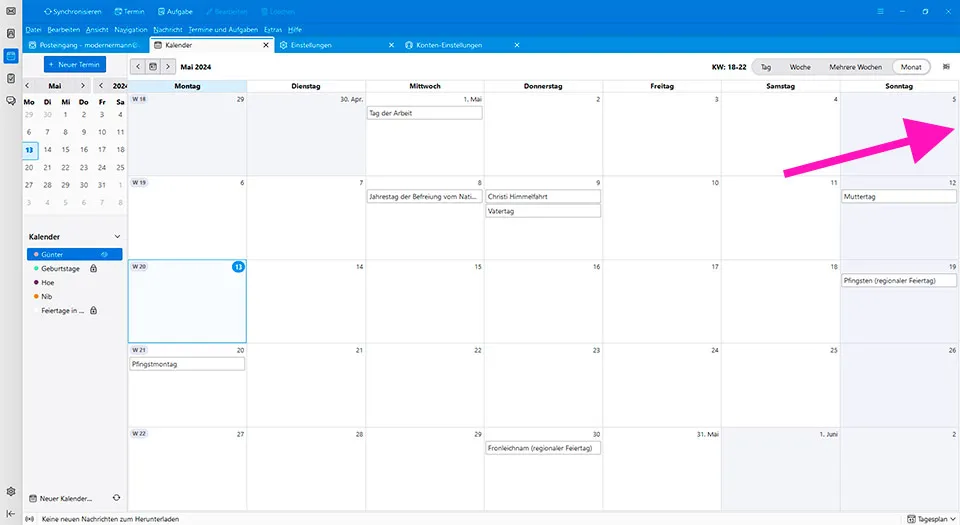
Task: Open Fronleichnam event on May 30
Action: point(543,448)
